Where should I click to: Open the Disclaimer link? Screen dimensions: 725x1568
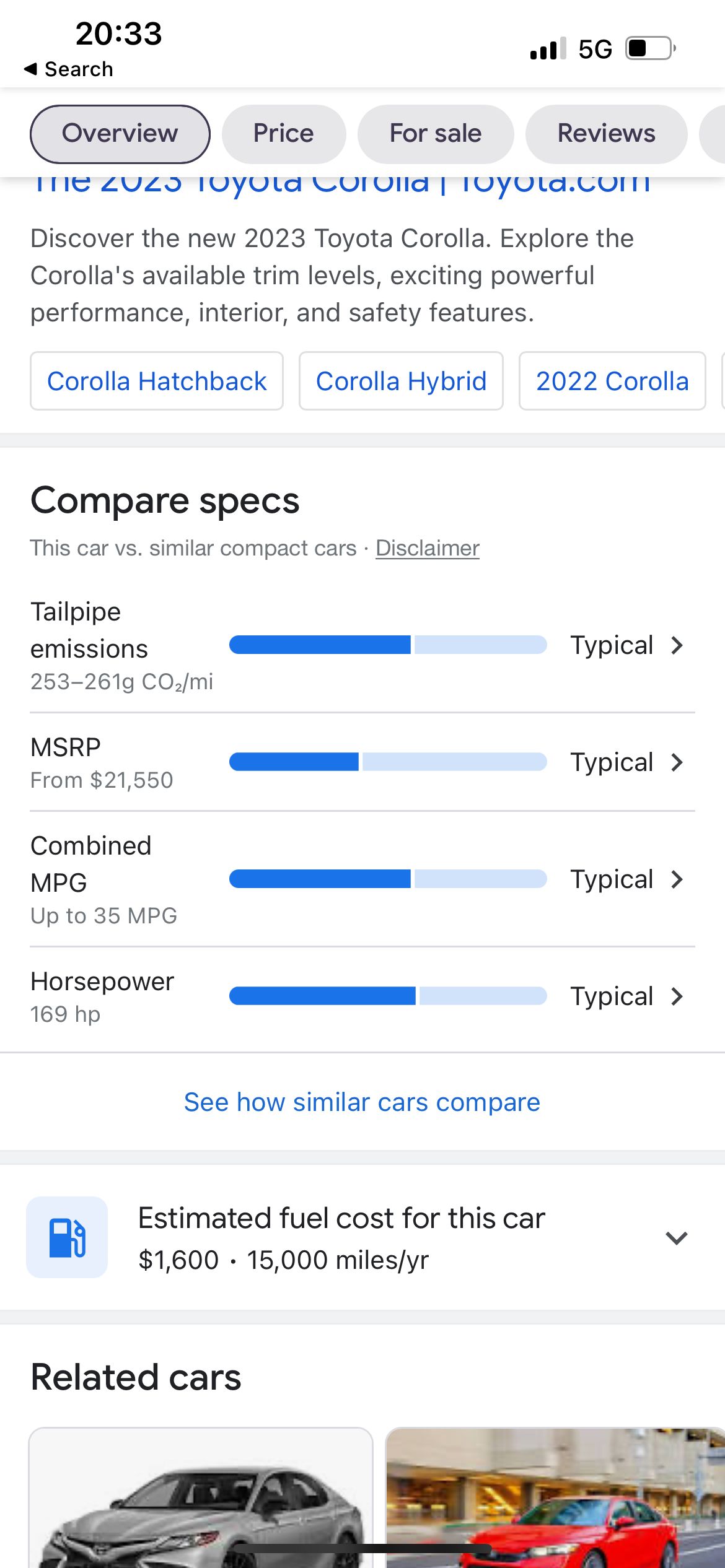pos(428,548)
